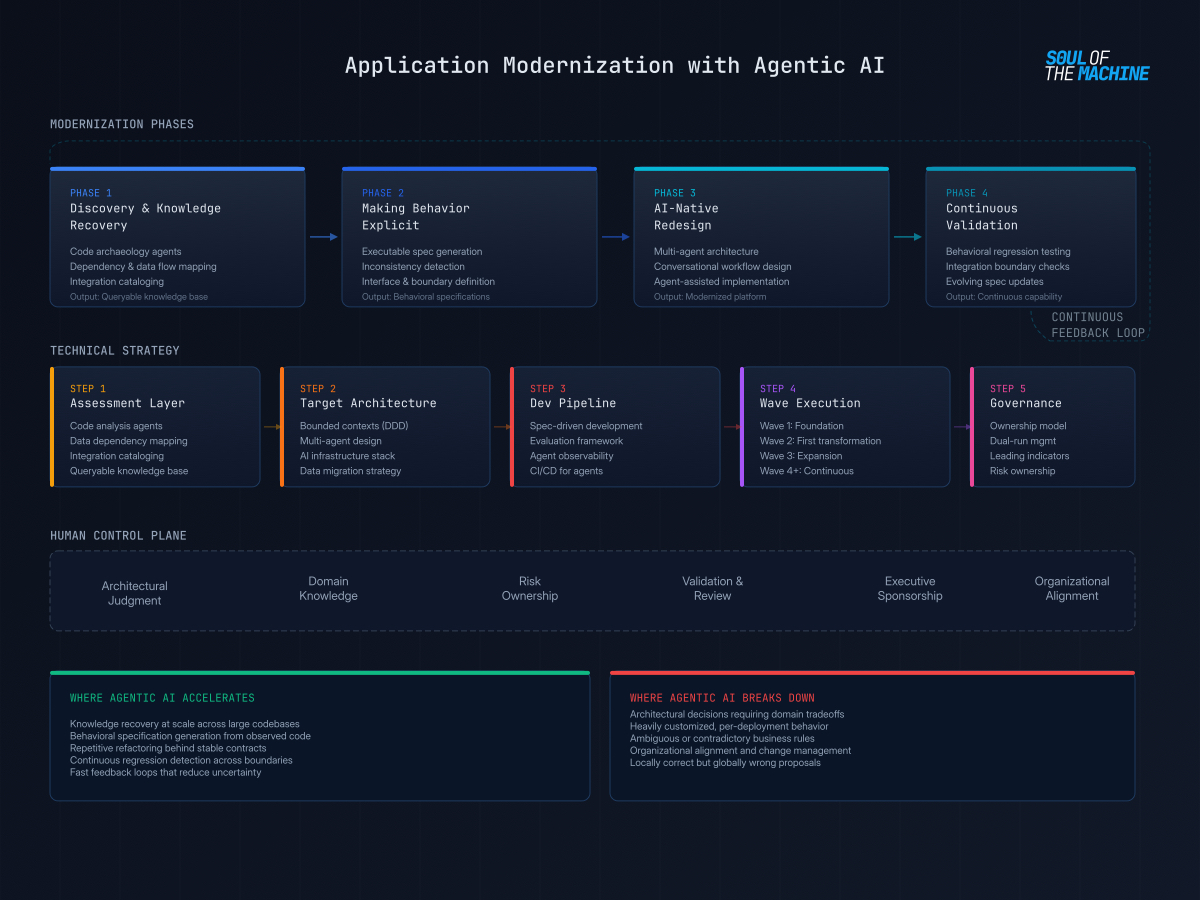The image size is (1200, 900).
Task: Click 'Data migration strategy' line
Action: click(x=350, y=471)
